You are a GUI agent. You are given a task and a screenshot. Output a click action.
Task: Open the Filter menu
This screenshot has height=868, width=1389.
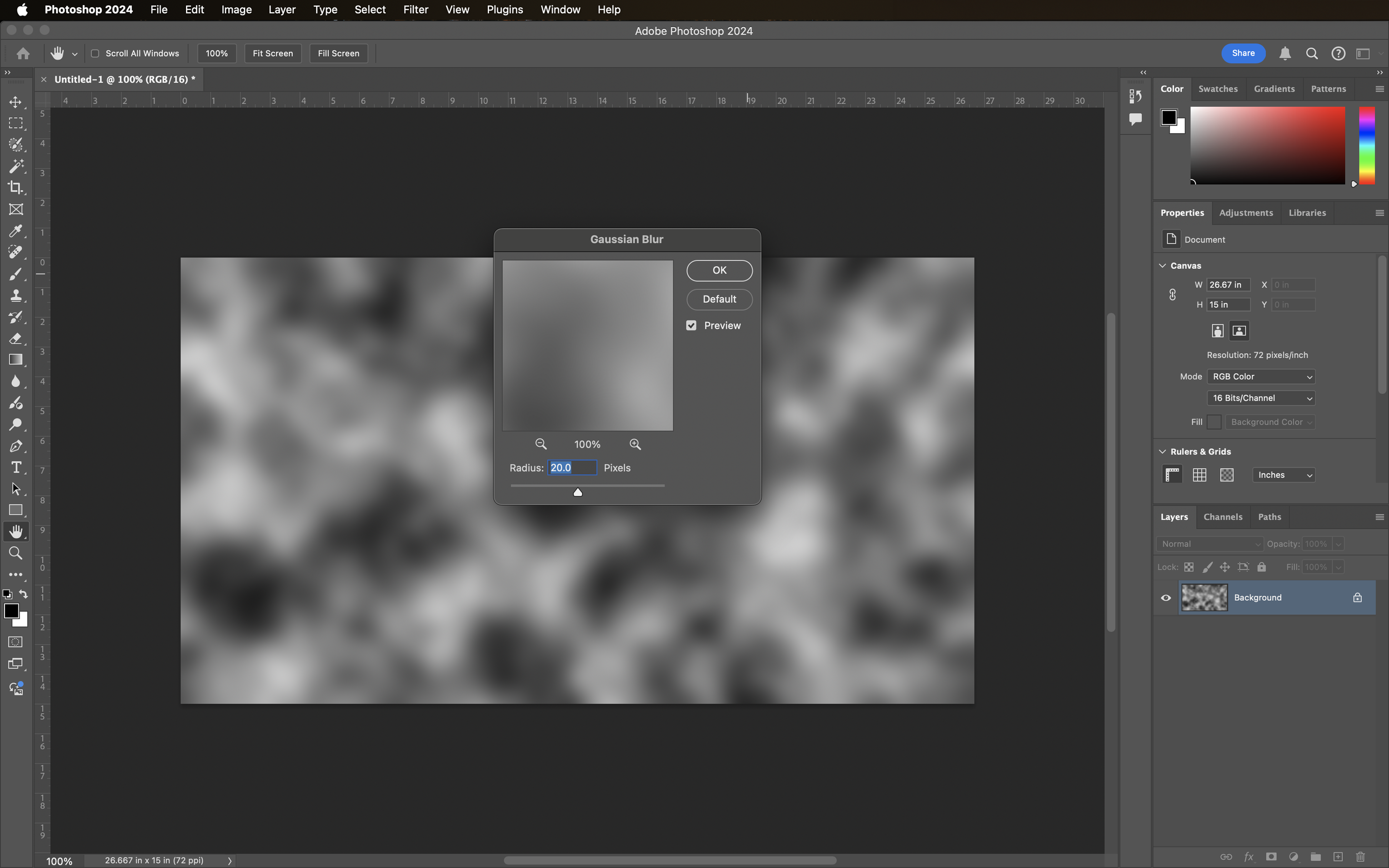pyautogui.click(x=415, y=10)
